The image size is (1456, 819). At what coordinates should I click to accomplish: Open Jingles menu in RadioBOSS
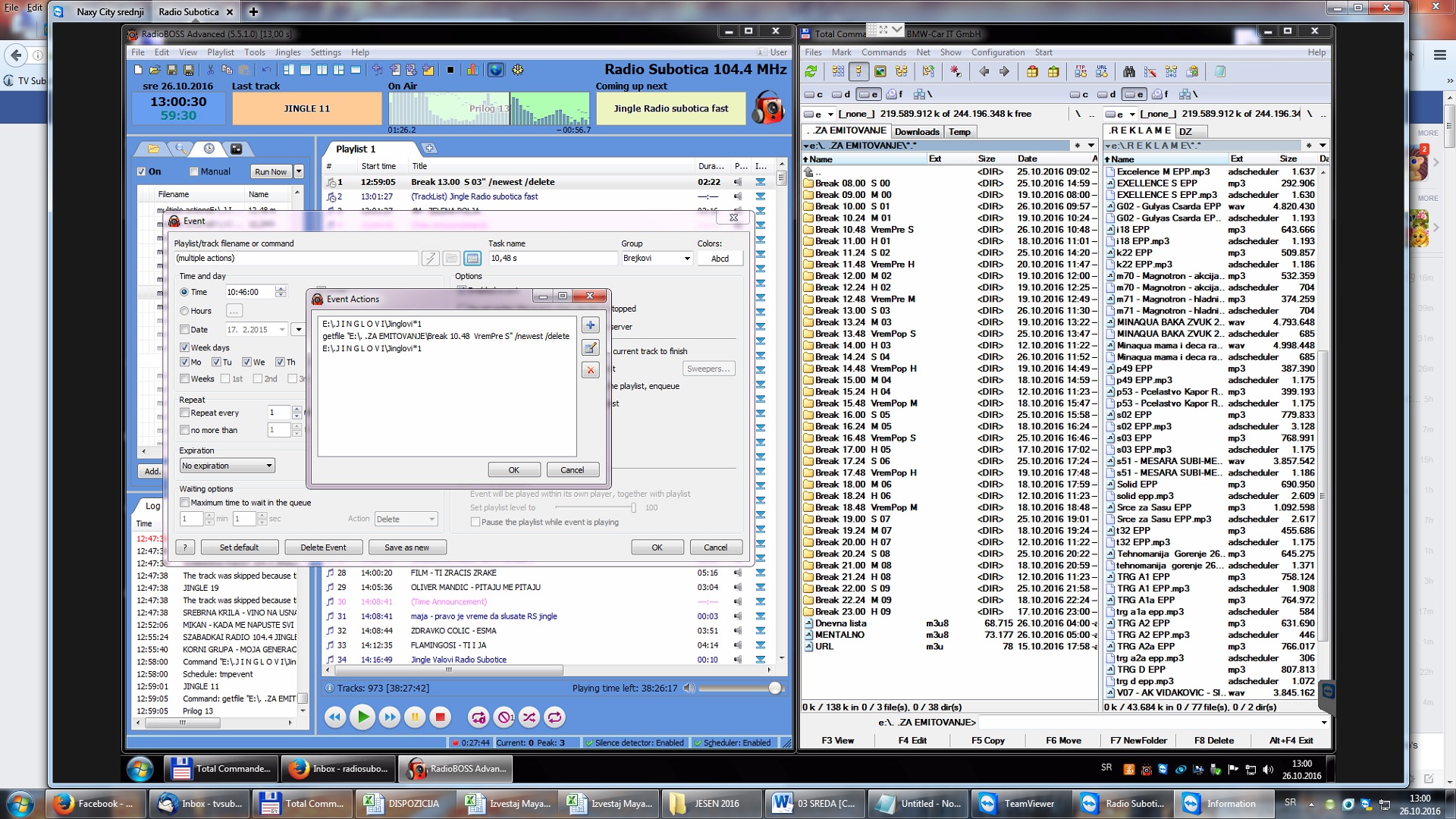coord(287,52)
